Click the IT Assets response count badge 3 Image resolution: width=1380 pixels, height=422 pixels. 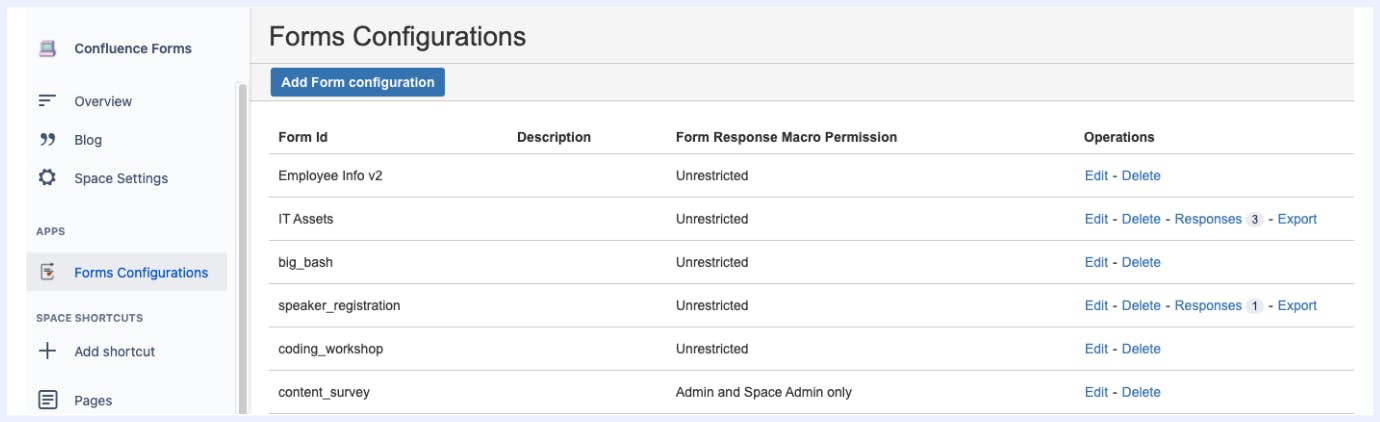tap(1254, 219)
